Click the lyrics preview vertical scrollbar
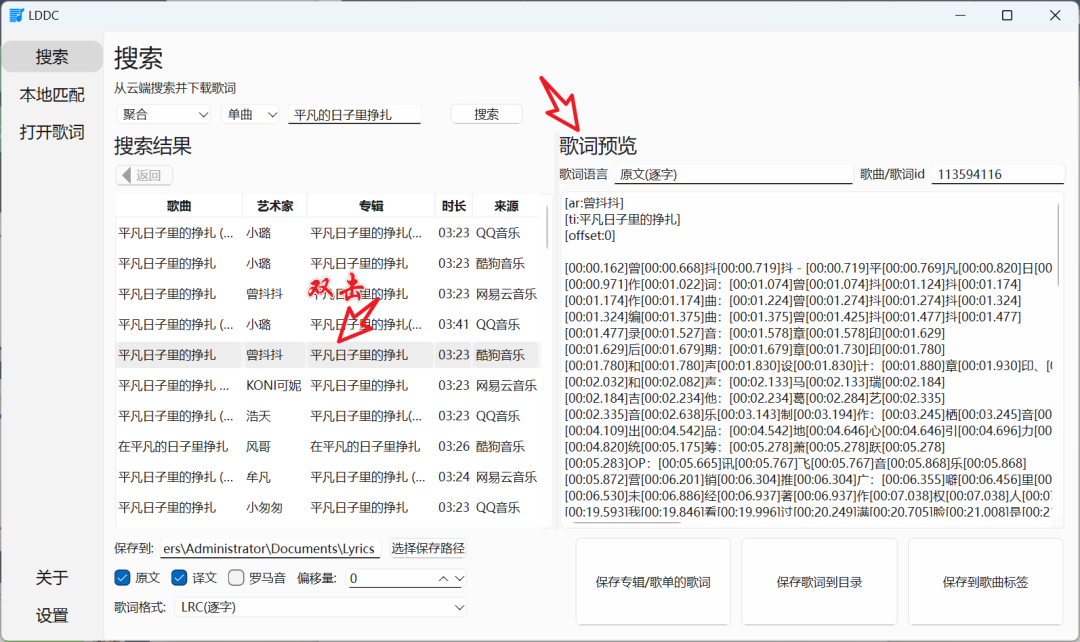 1059,245
